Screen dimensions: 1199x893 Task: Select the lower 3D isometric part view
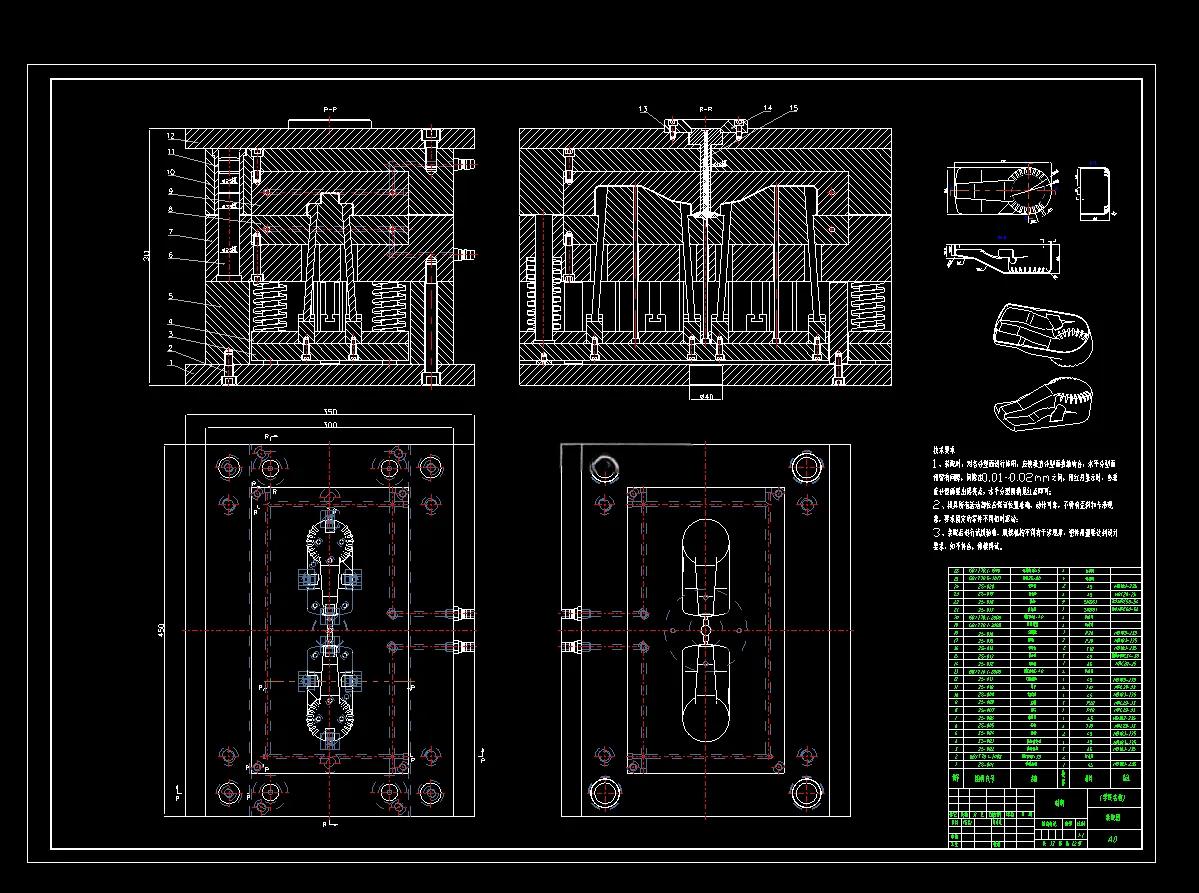[1043, 404]
